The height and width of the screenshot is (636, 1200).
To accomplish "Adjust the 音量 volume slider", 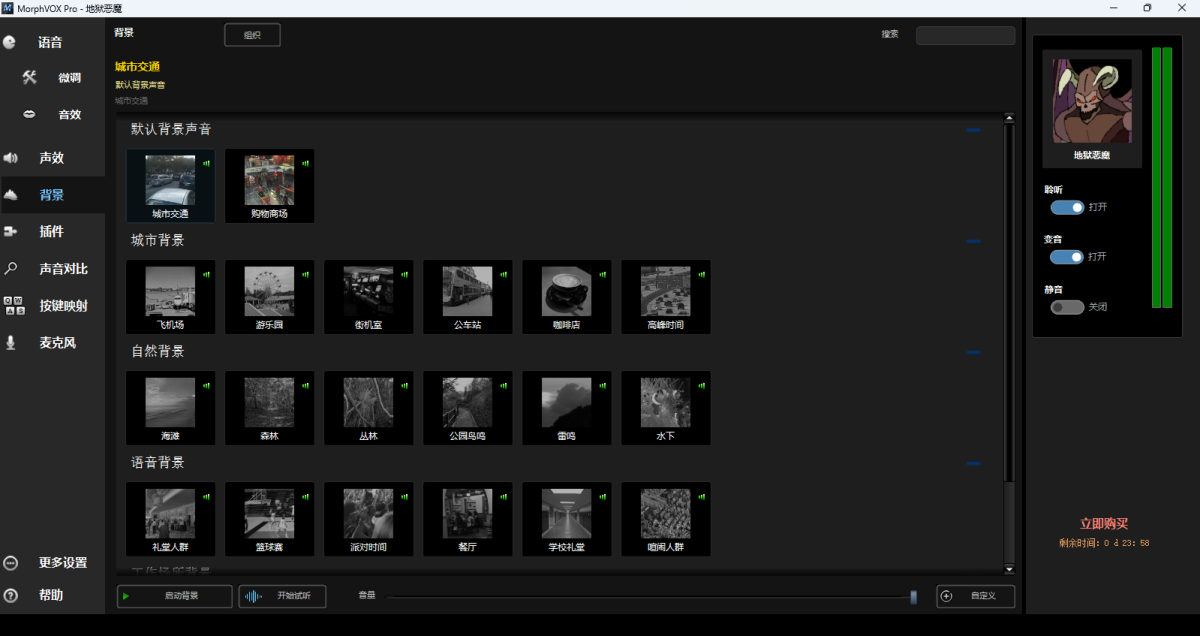I will (912, 596).
